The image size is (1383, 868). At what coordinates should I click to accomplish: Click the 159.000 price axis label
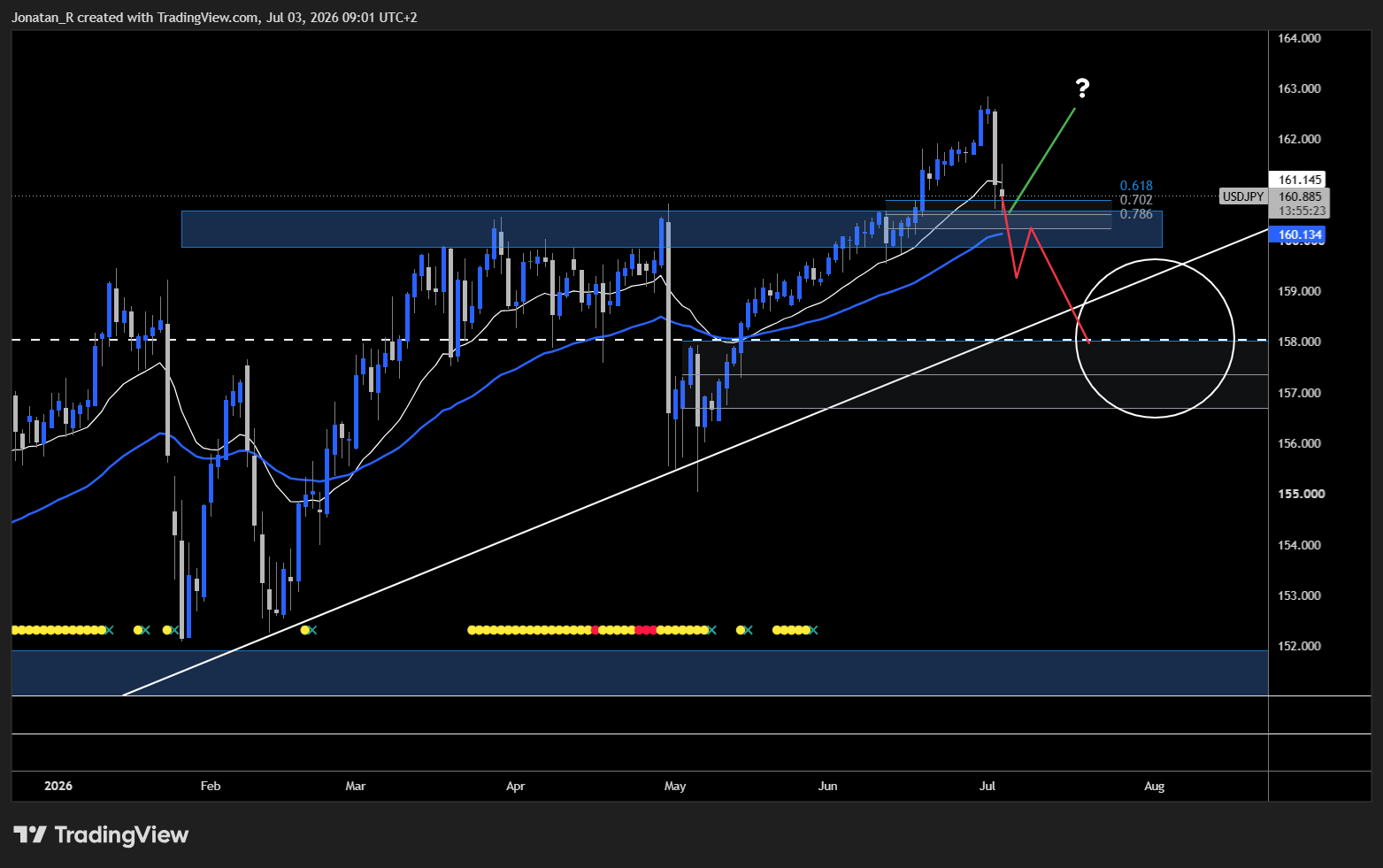coord(1299,291)
